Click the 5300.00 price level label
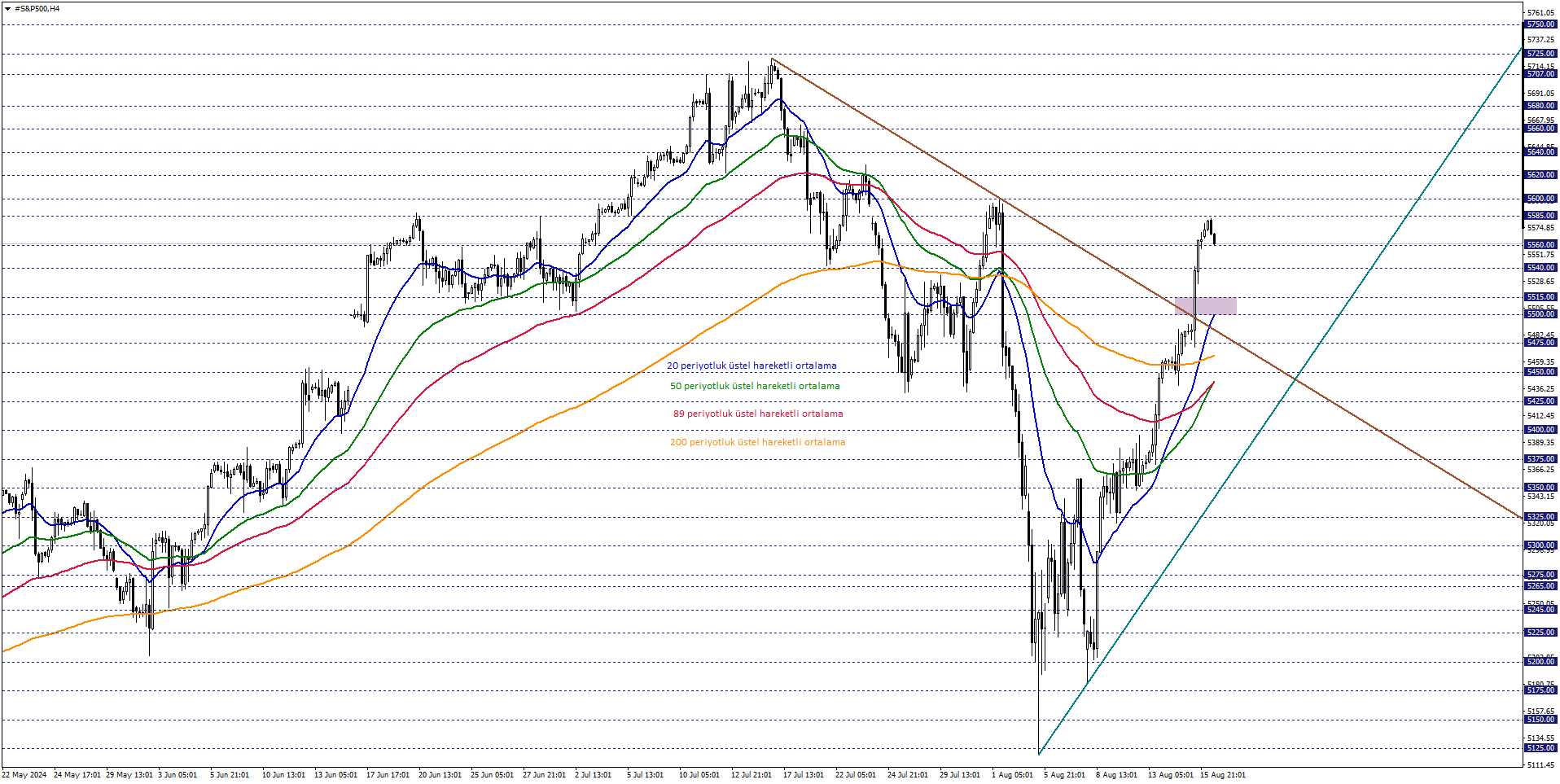 [x=1540, y=545]
